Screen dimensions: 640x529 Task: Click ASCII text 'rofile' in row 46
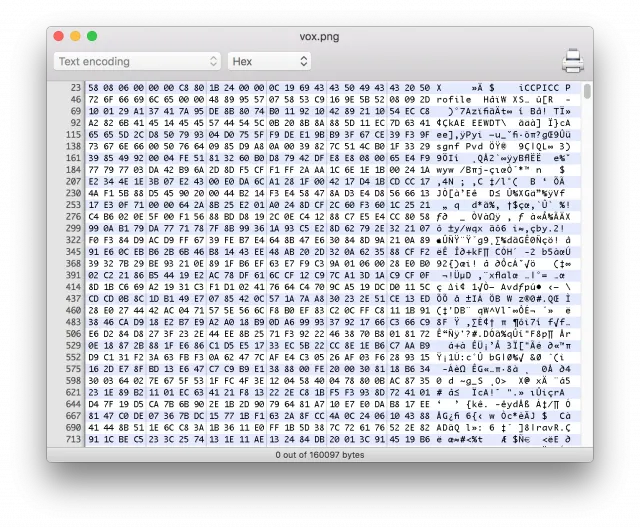tap(453, 100)
